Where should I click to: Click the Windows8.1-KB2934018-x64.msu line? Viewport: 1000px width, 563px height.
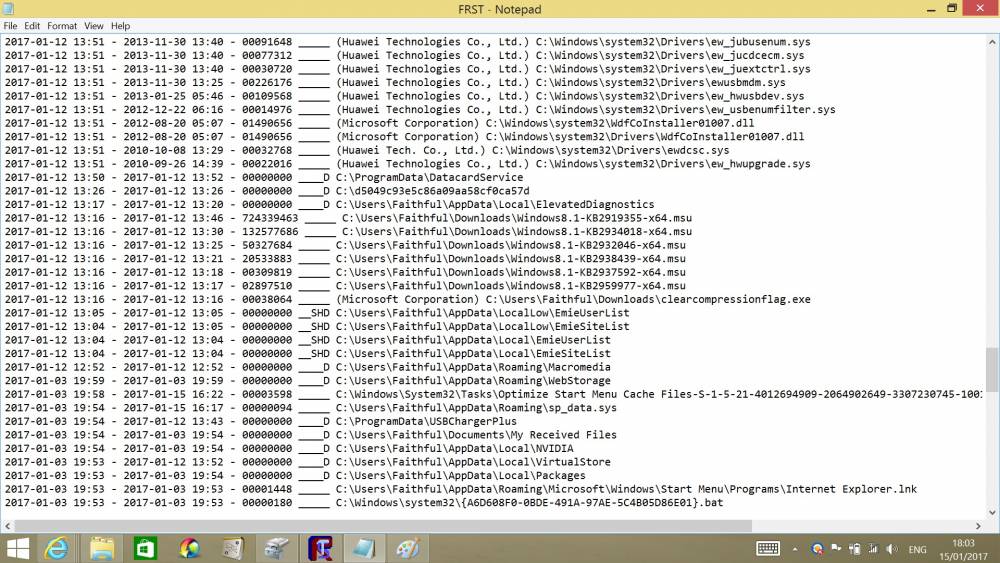[x=348, y=231]
